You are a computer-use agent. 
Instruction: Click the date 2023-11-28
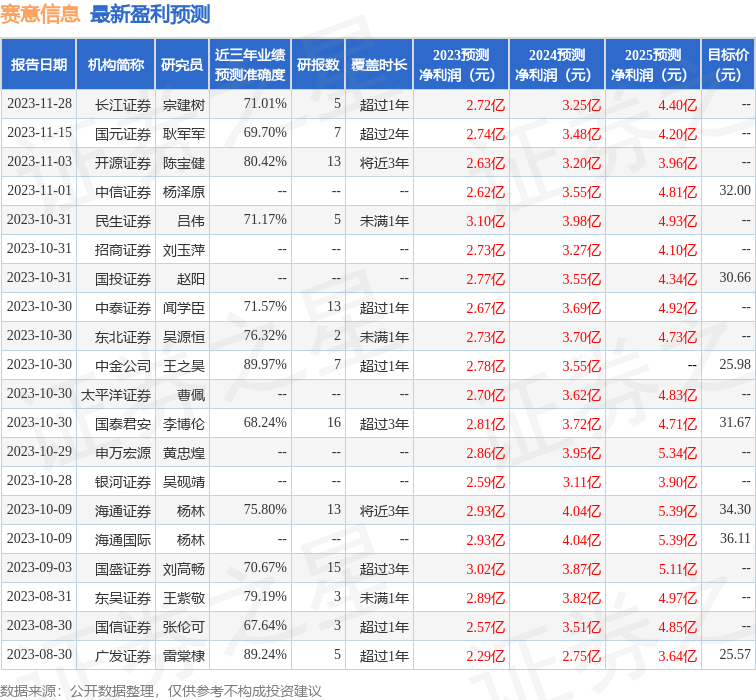coord(39,104)
